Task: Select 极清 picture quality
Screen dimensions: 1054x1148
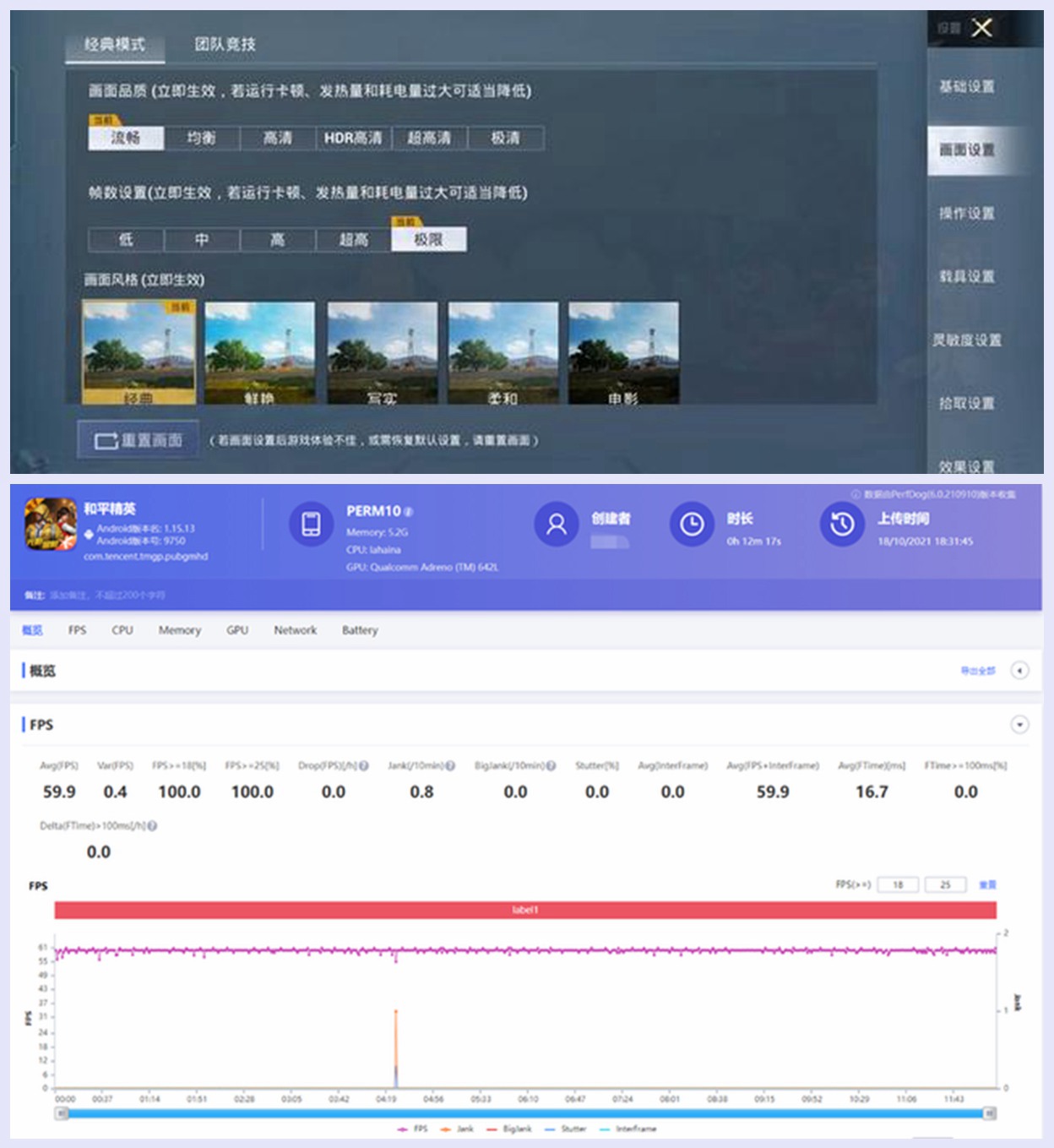Action: 506,138
